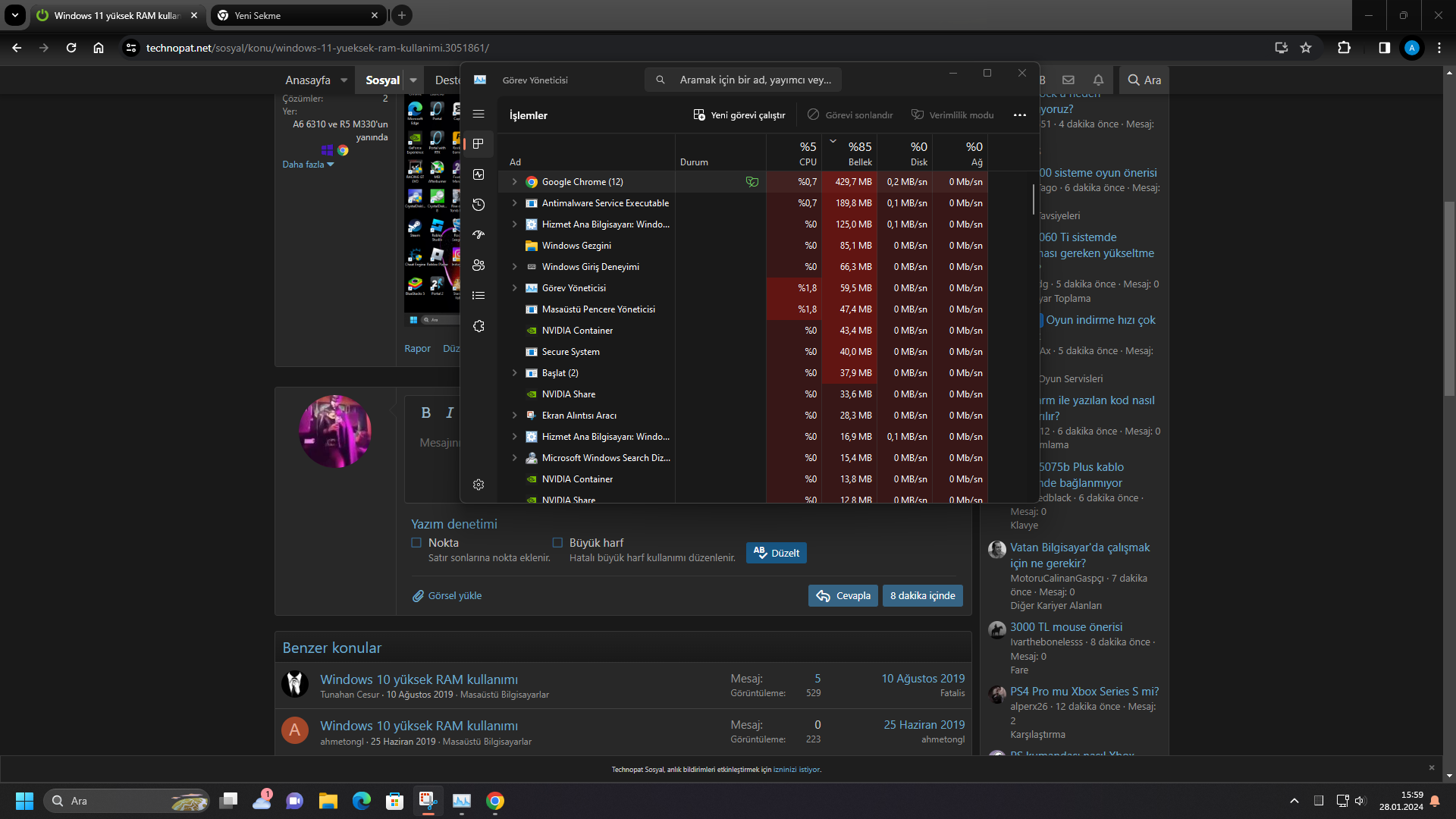Open Task Manager settings gear
Viewport: 1456px width, 819px height.
(479, 485)
